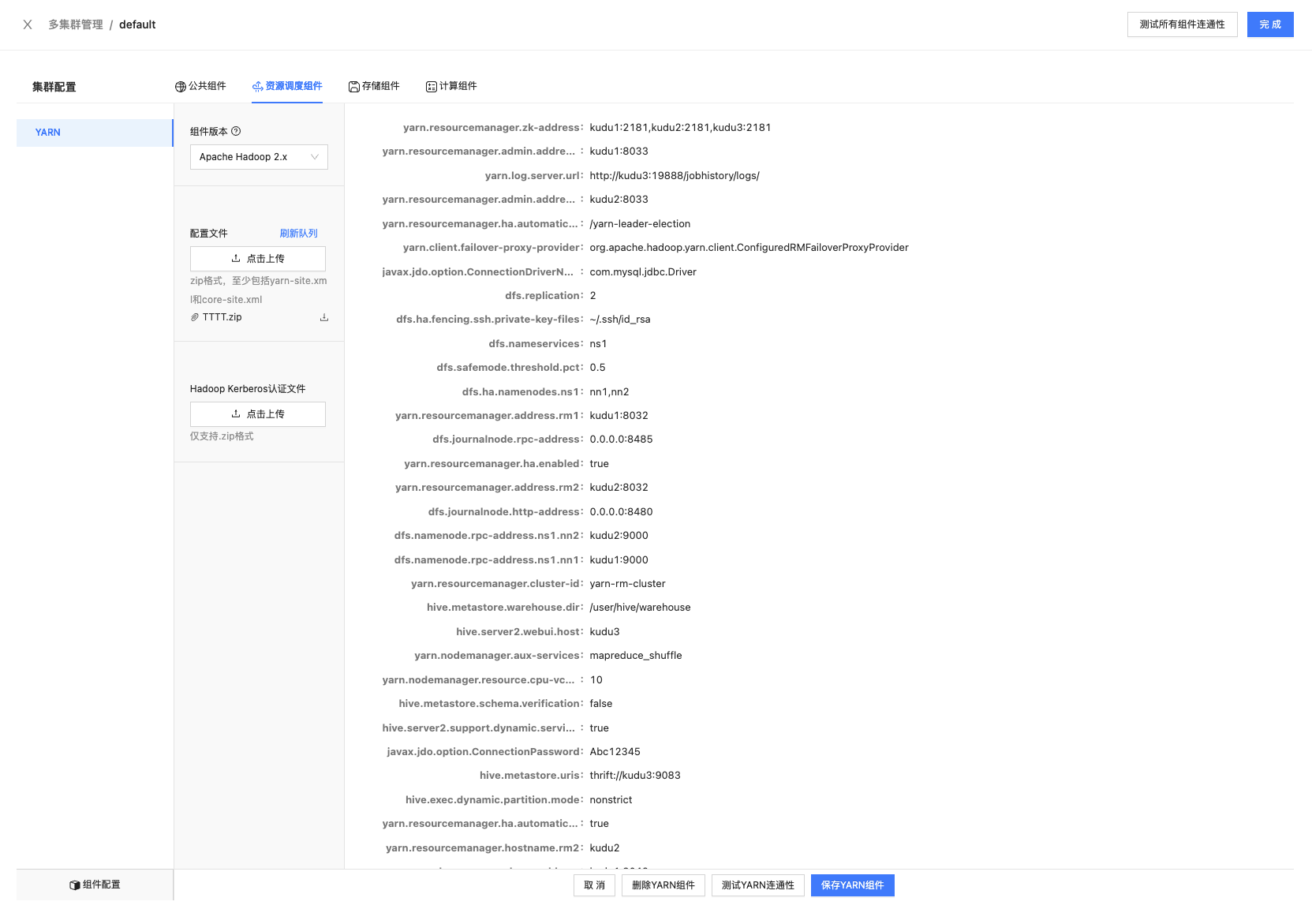Click the globe icon on 公共组件 tab
The image size is (1312, 924).
[x=181, y=87]
